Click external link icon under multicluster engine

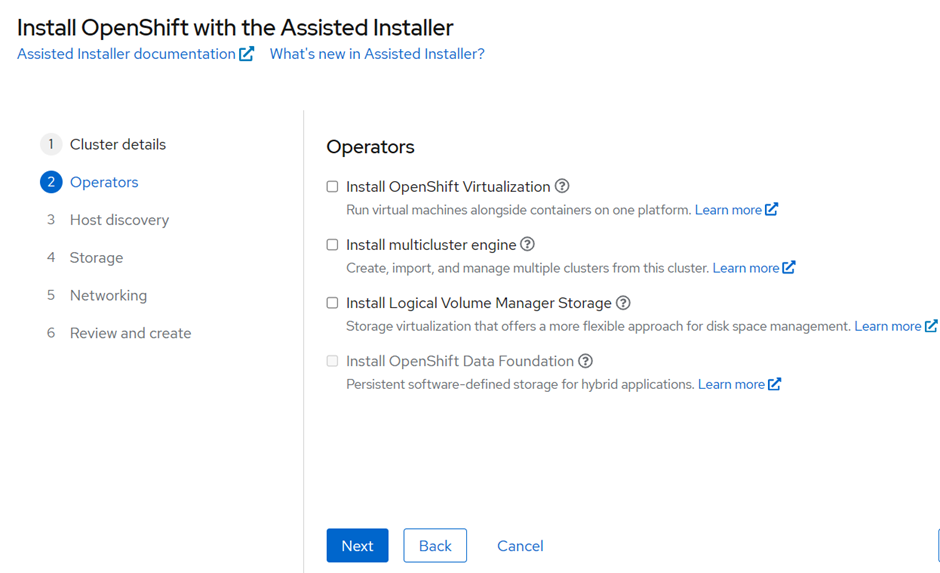coord(789,267)
